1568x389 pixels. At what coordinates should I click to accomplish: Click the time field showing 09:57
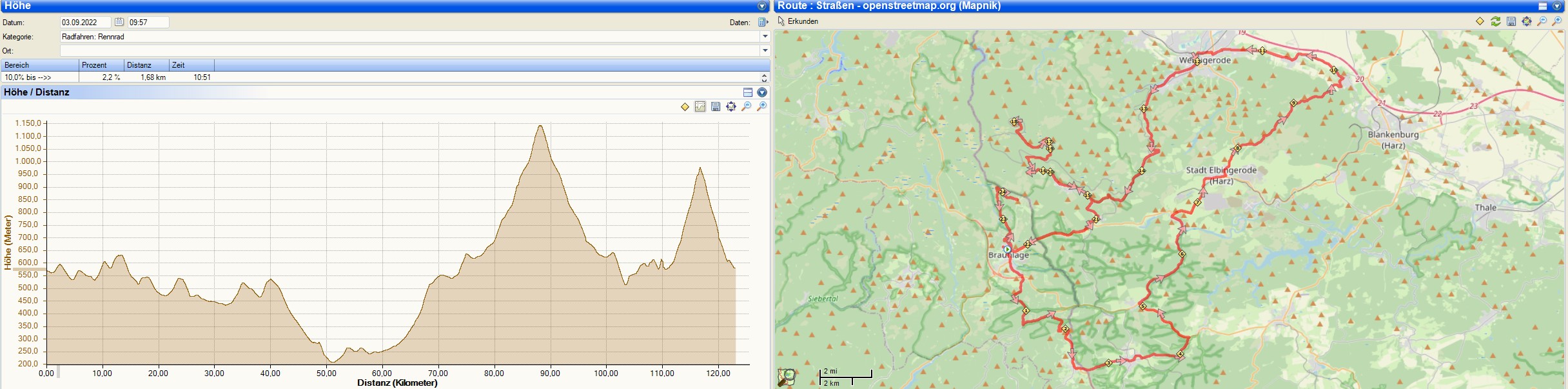(148, 22)
